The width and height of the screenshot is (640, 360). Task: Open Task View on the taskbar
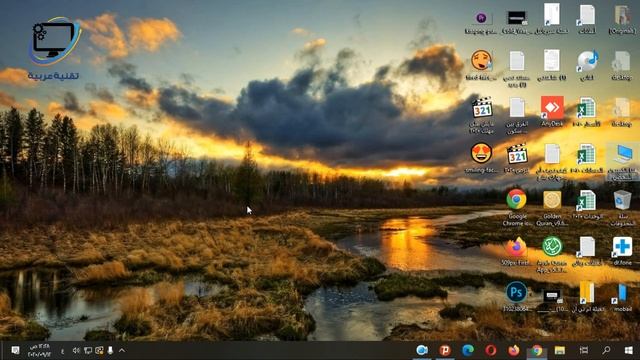point(584,350)
